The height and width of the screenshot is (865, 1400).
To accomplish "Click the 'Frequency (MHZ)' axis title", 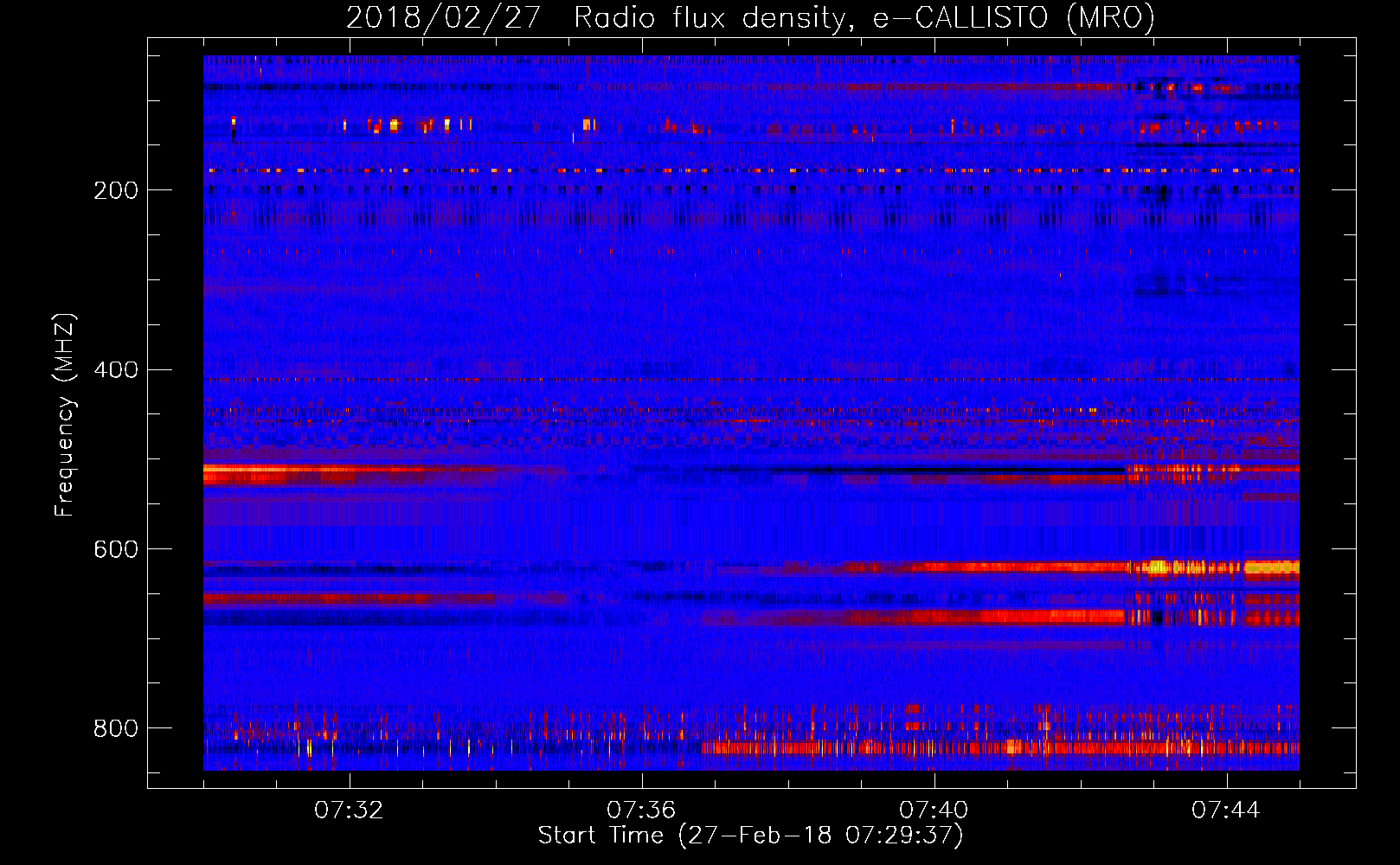I will pyautogui.click(x=65, y=414).
